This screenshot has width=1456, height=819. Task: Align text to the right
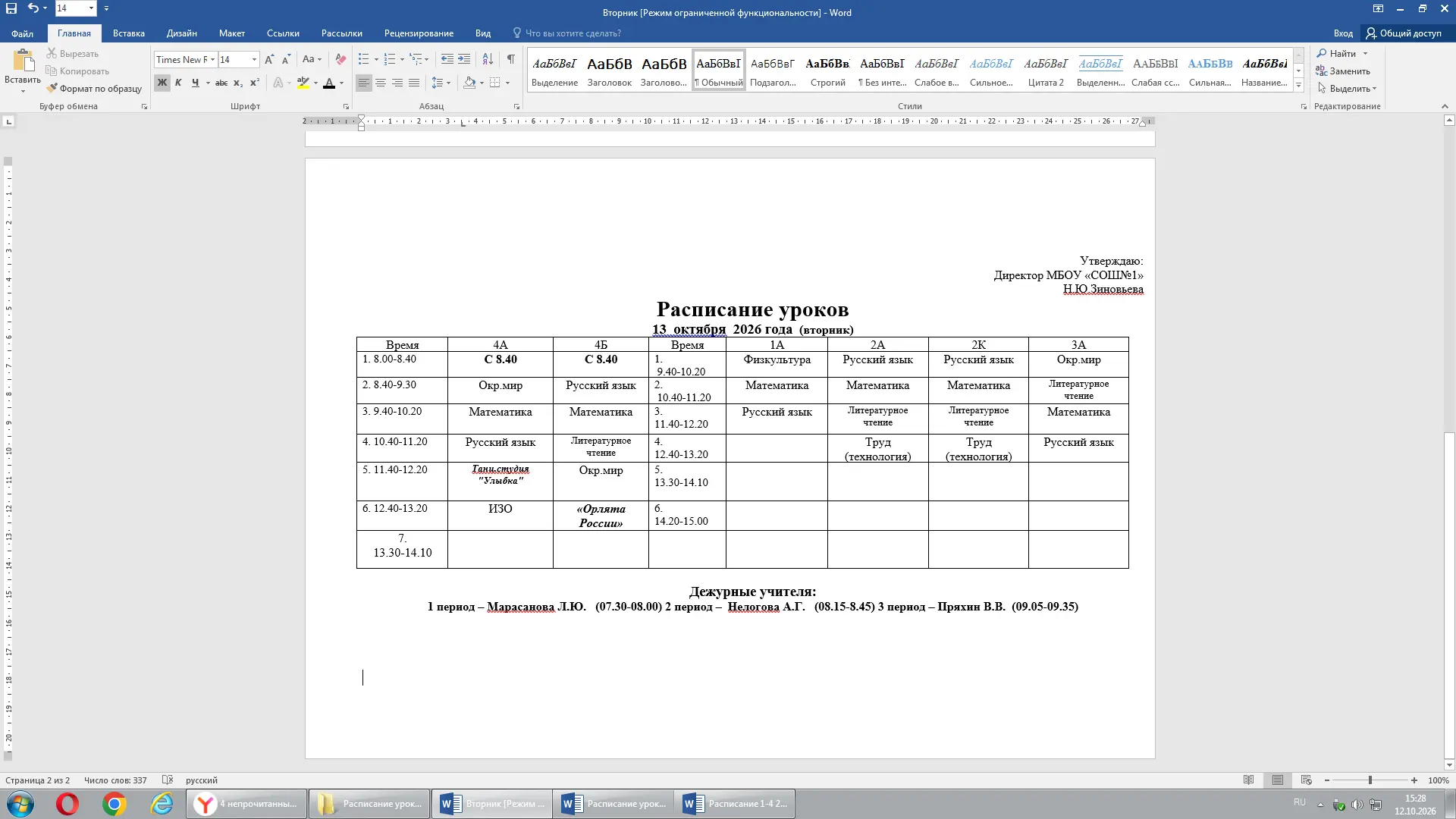point(397,83)
